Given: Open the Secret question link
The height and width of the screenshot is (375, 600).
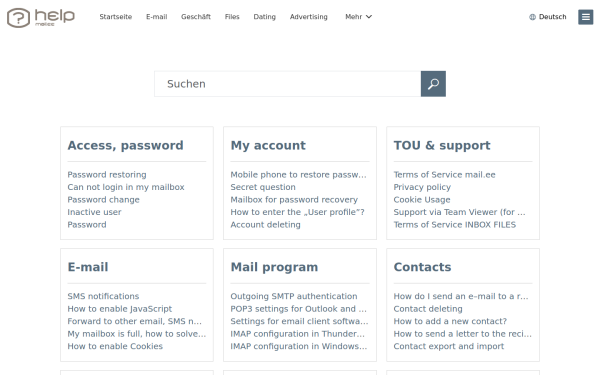Looking at the screenshot, I should click(263, 187).
